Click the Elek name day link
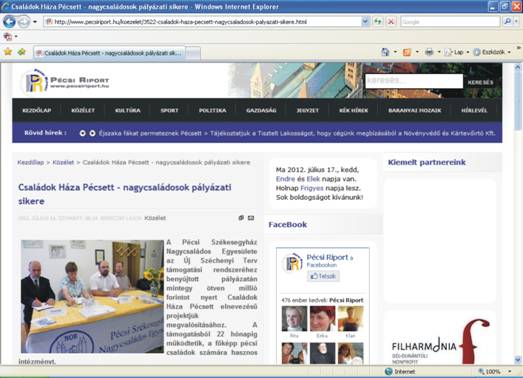The height and width of the screenshot is (378, 523). pos(313,179)
